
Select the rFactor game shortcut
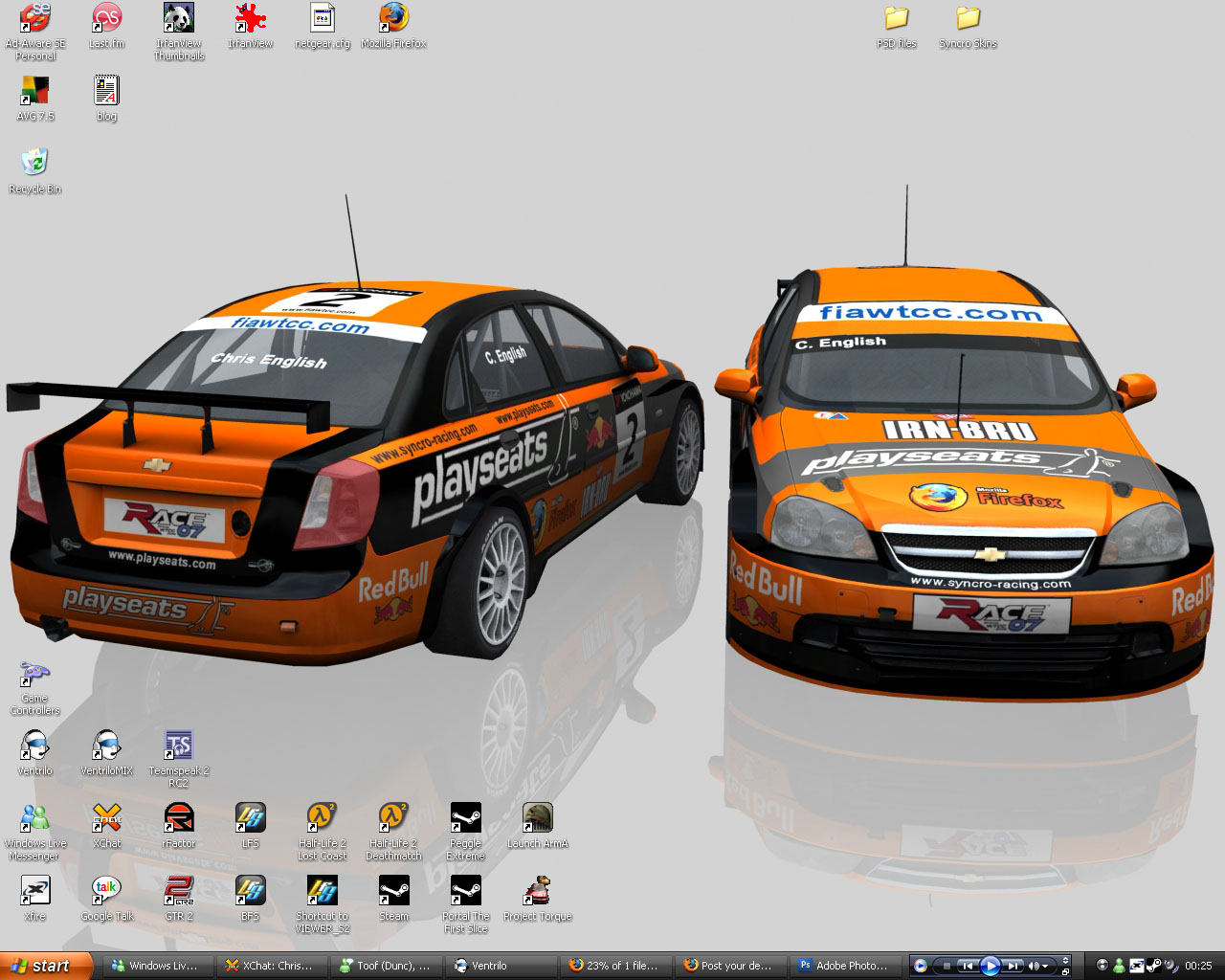pos(179,826)
